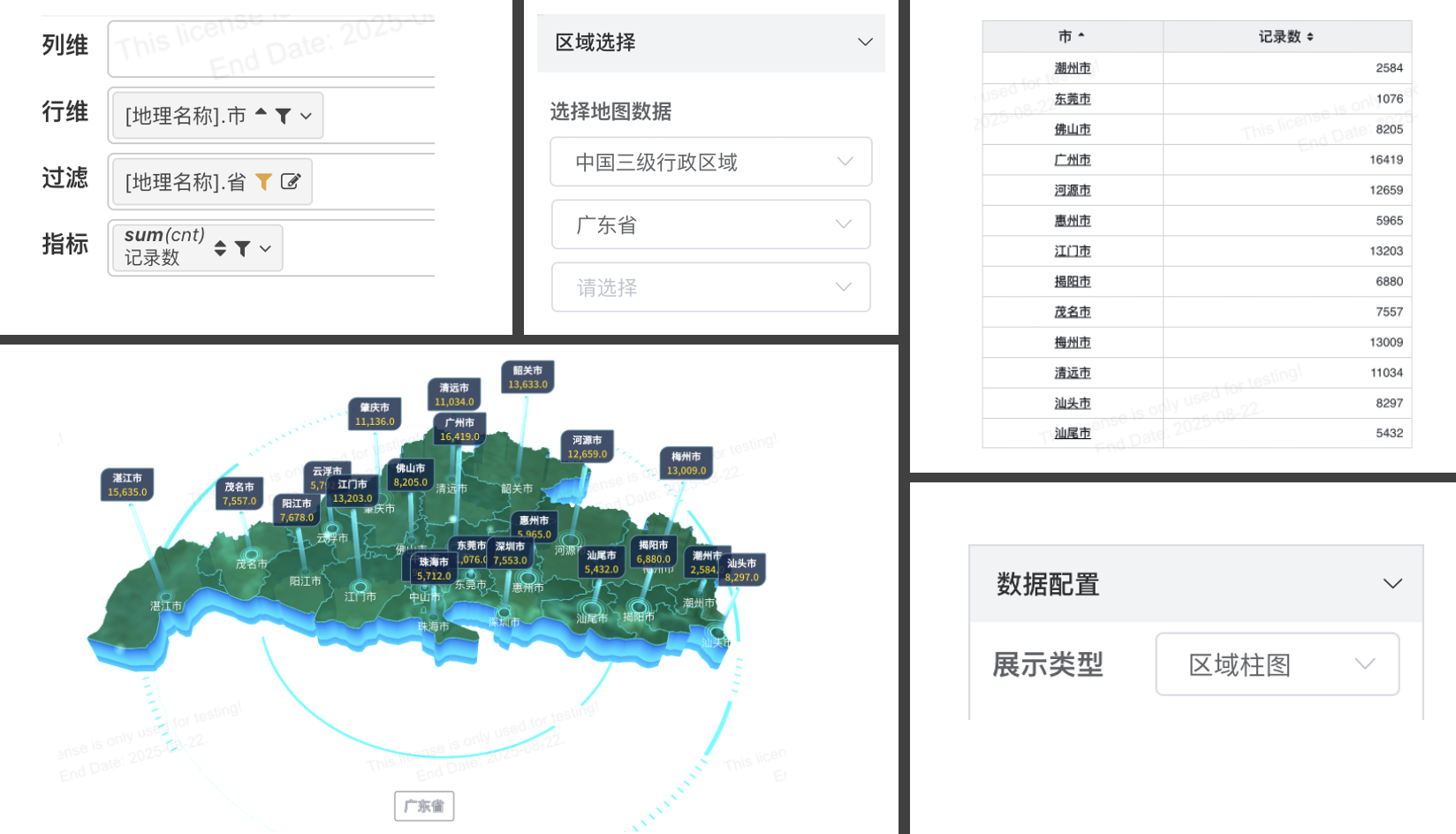The height and width of the screenshot is (834, 1456).
Task: Click the 揭阳市 6,880.0 map label
Action: coord(654,552)
